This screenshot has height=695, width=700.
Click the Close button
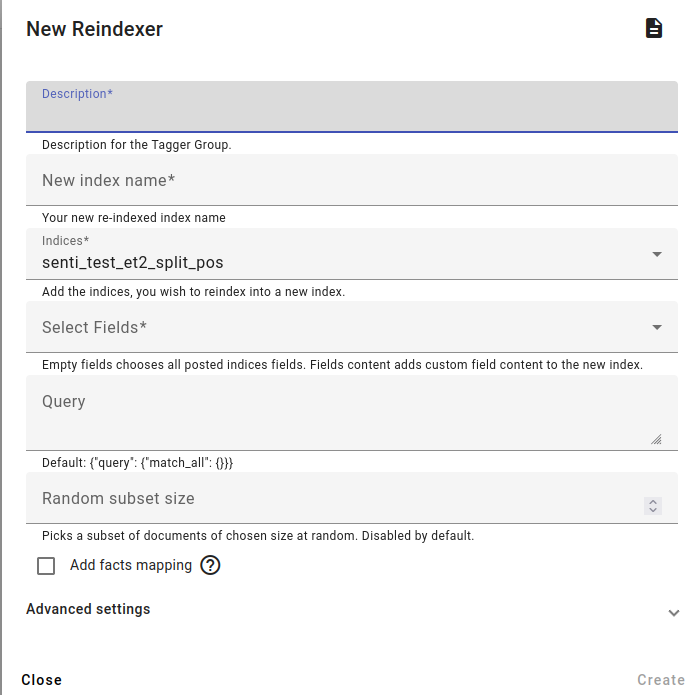coord(42,680)
